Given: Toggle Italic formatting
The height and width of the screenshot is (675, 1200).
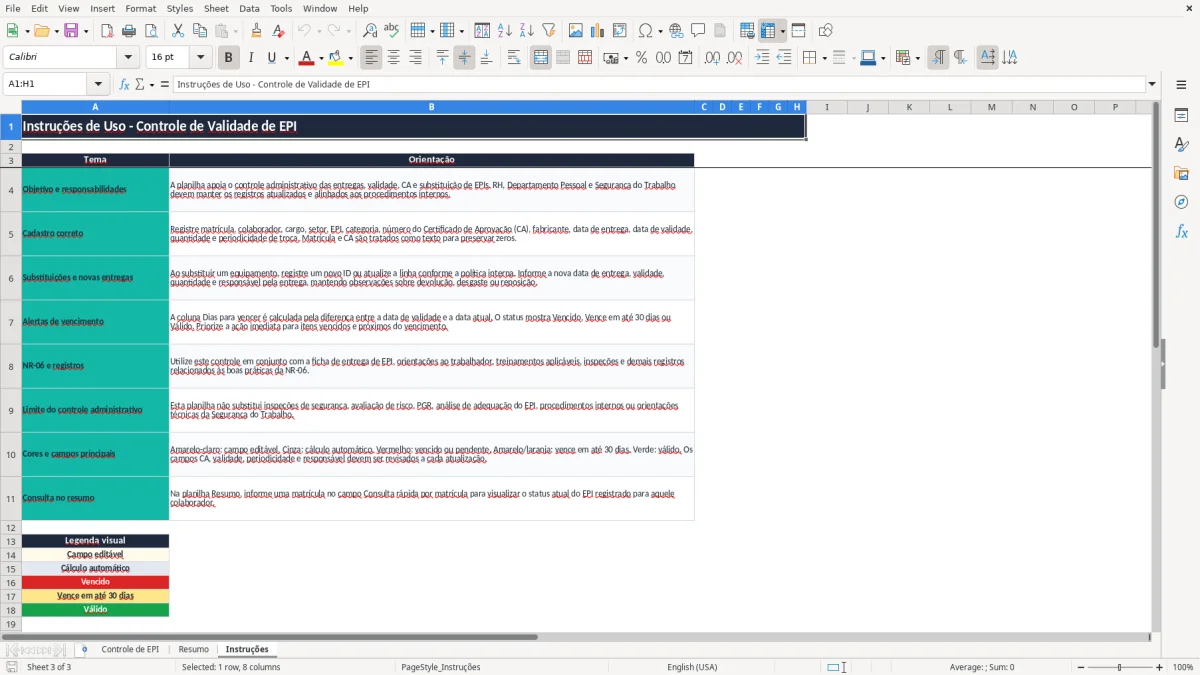Looking at the screenshot, I should [250, 58].
